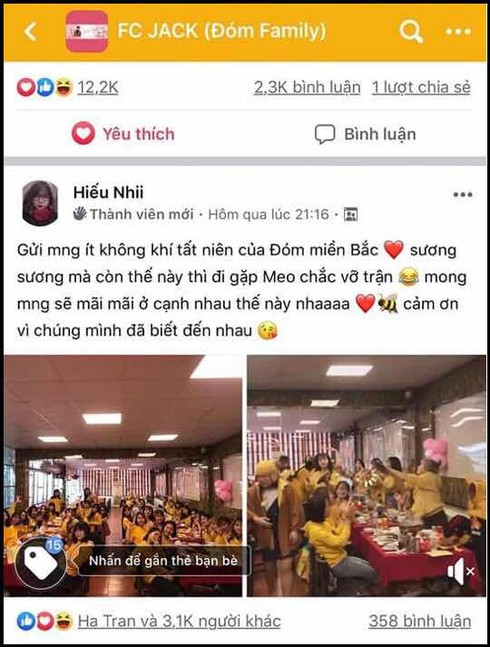Tap the tag friends icon with 15 badge
This screenshot has width=490, height=647.
tap(40, 563)
